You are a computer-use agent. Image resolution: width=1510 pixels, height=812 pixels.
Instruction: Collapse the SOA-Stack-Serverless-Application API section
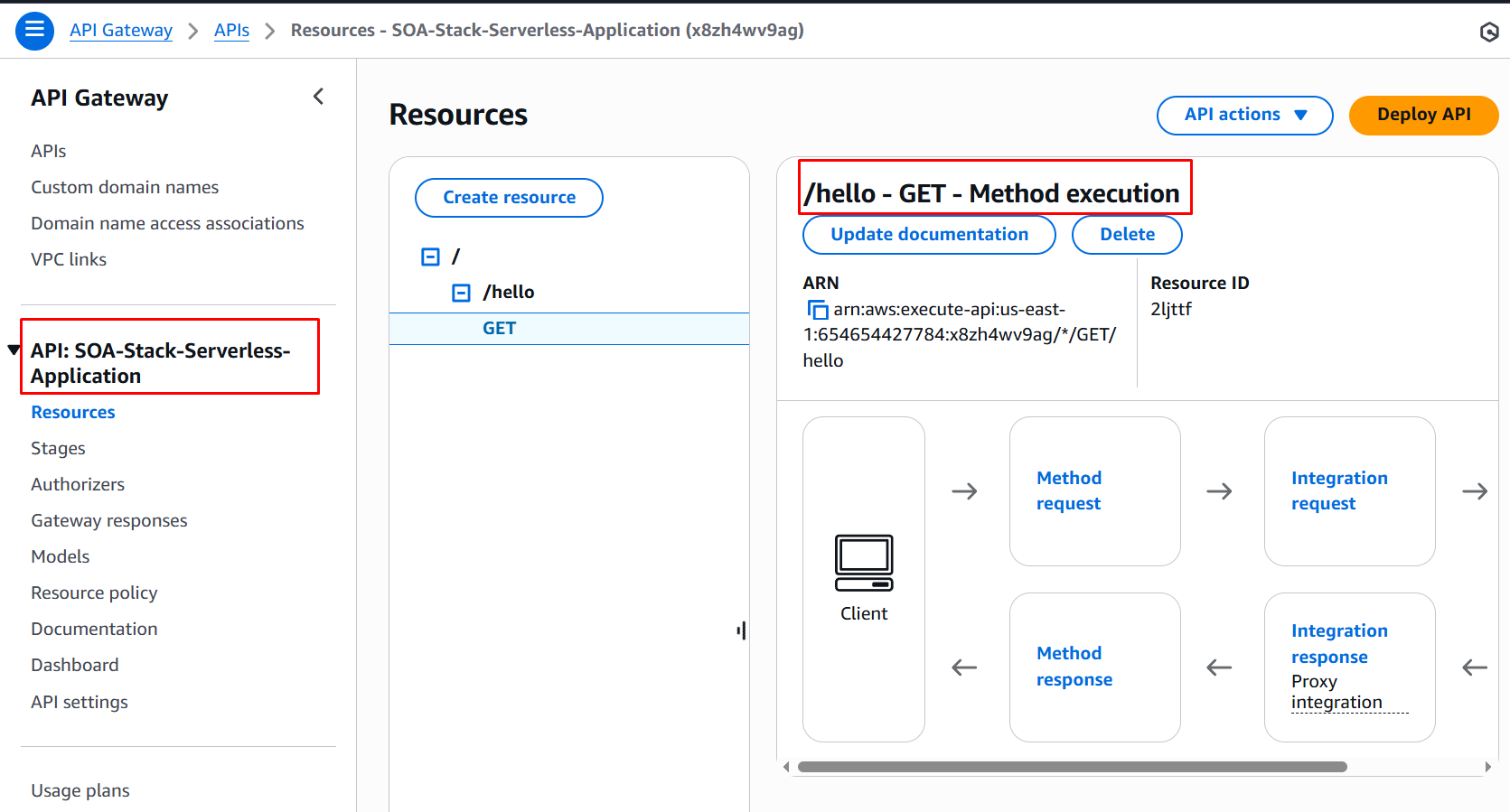point(14,350)
